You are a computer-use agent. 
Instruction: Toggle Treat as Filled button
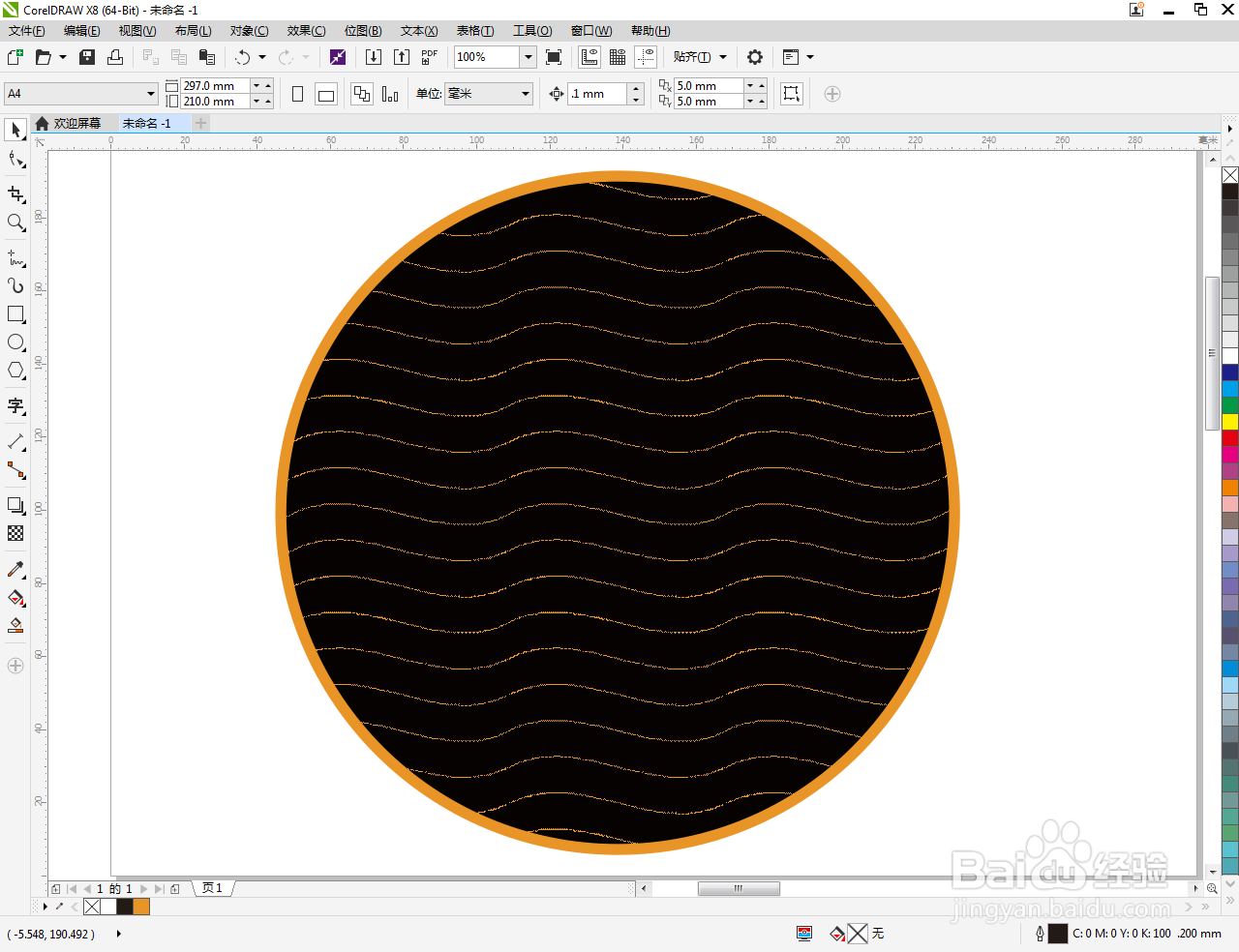792,94
